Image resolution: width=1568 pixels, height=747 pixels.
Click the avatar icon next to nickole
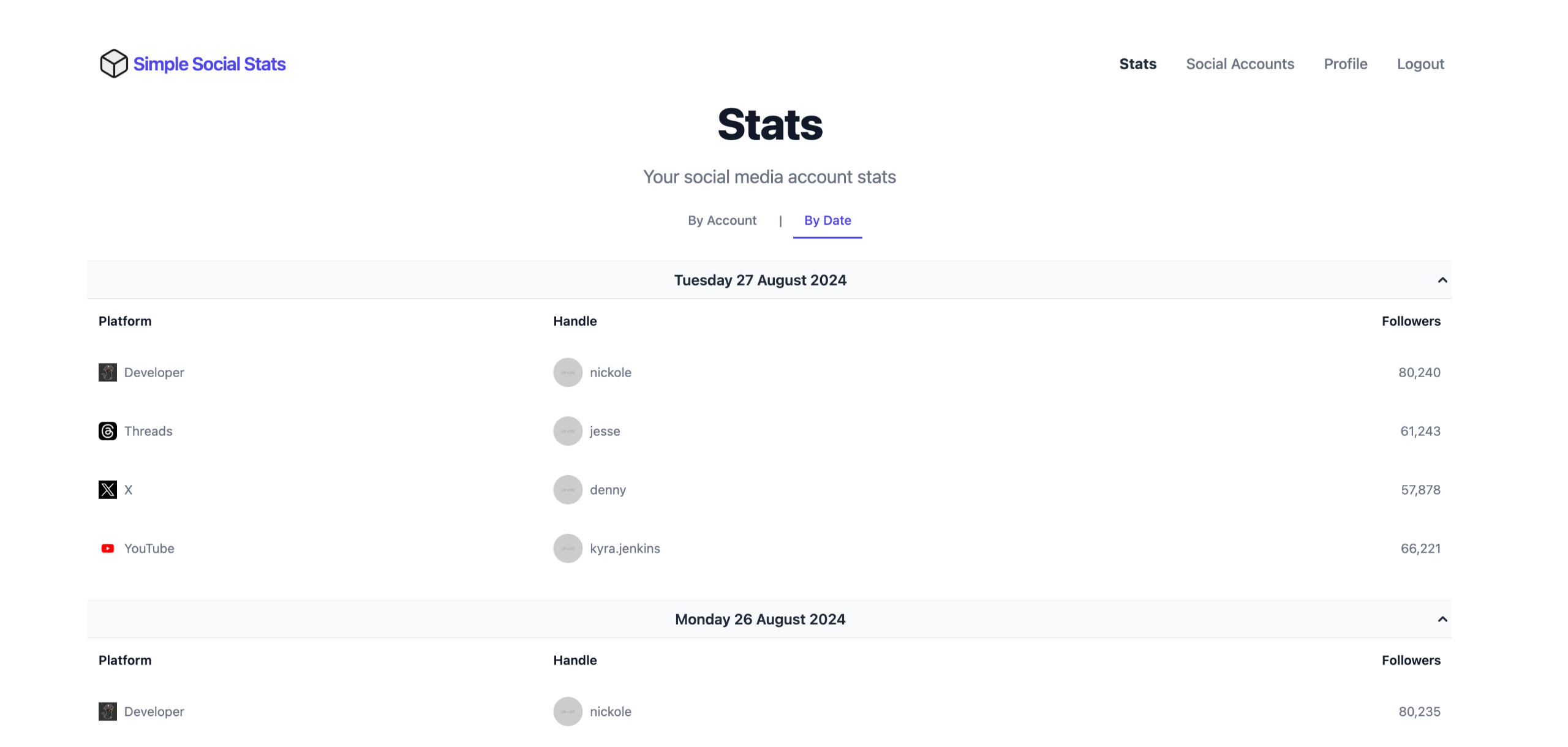click(567, 371)
